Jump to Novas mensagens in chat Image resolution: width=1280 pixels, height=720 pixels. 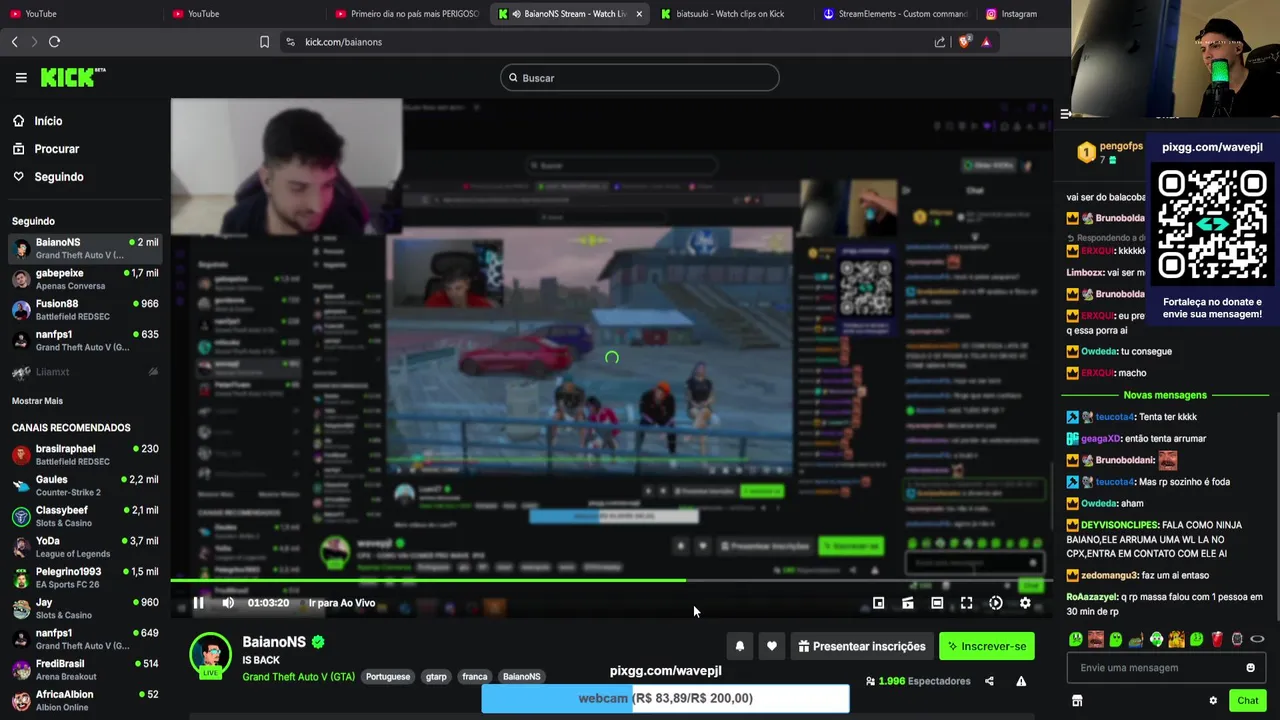click(x=1165, y=395)
